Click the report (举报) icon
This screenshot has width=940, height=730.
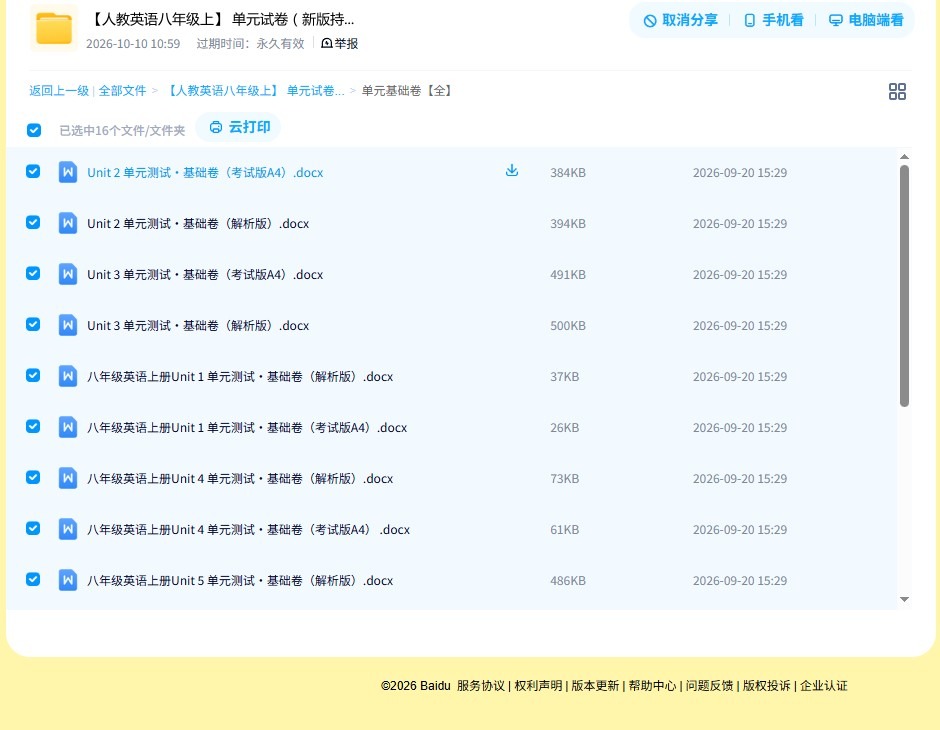(x=327, y=43)
